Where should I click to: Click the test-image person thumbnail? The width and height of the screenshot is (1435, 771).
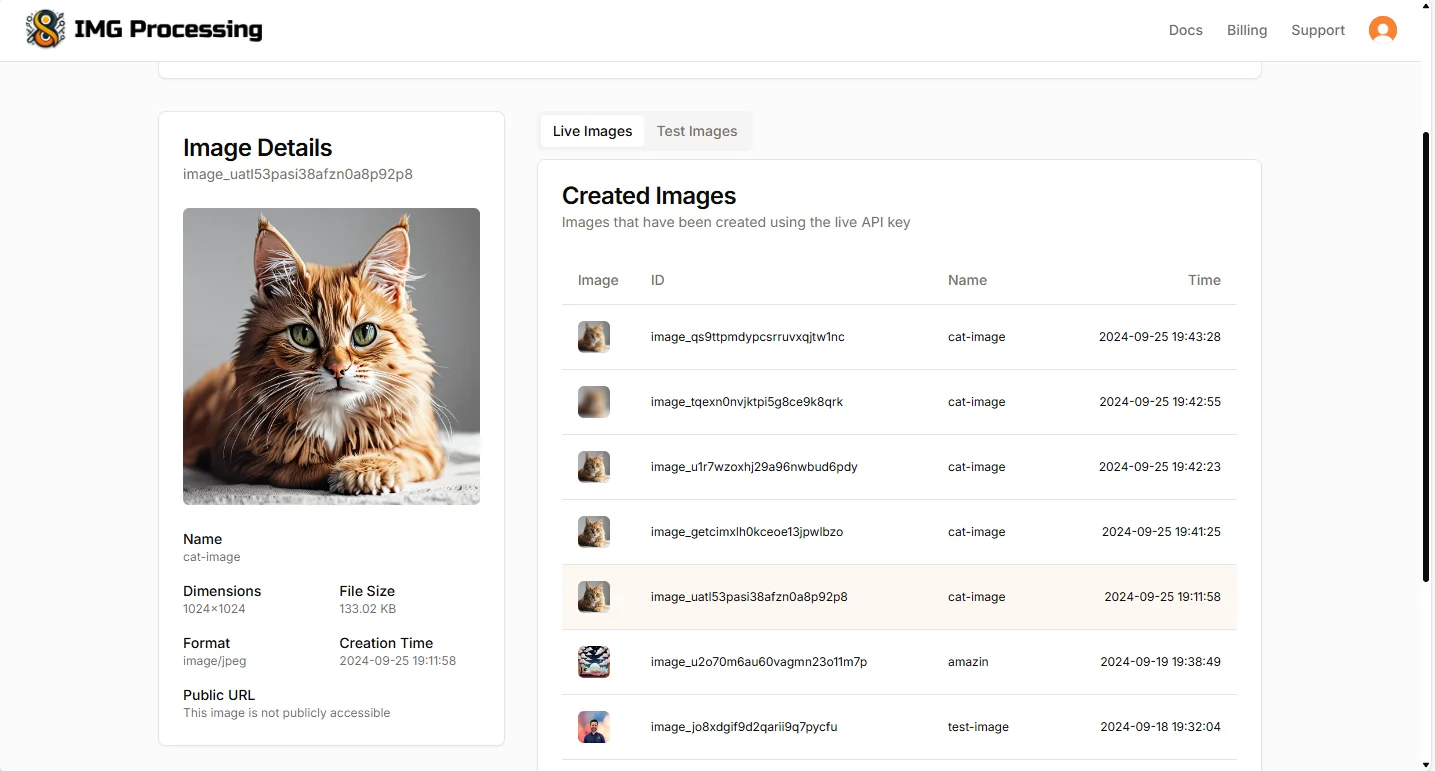tap(594, 727)
